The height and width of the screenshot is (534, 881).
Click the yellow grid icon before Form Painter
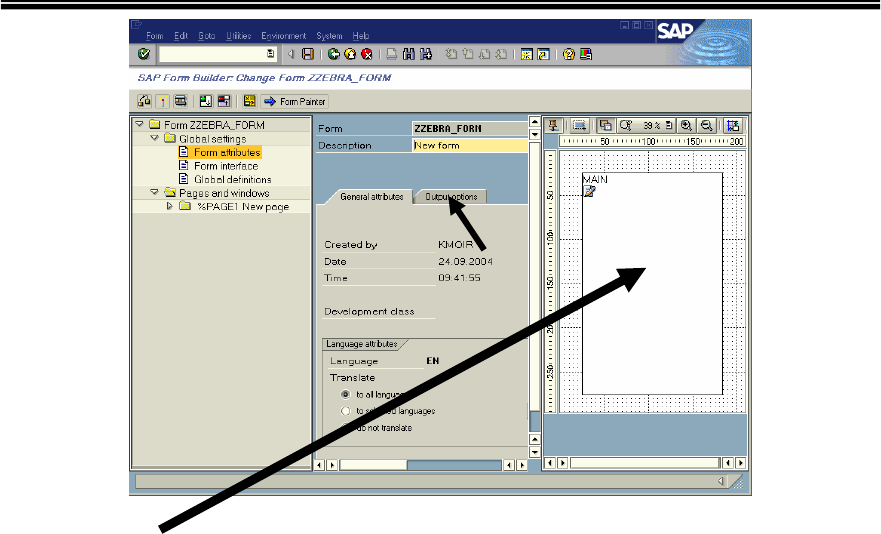(x=249, y=101)
